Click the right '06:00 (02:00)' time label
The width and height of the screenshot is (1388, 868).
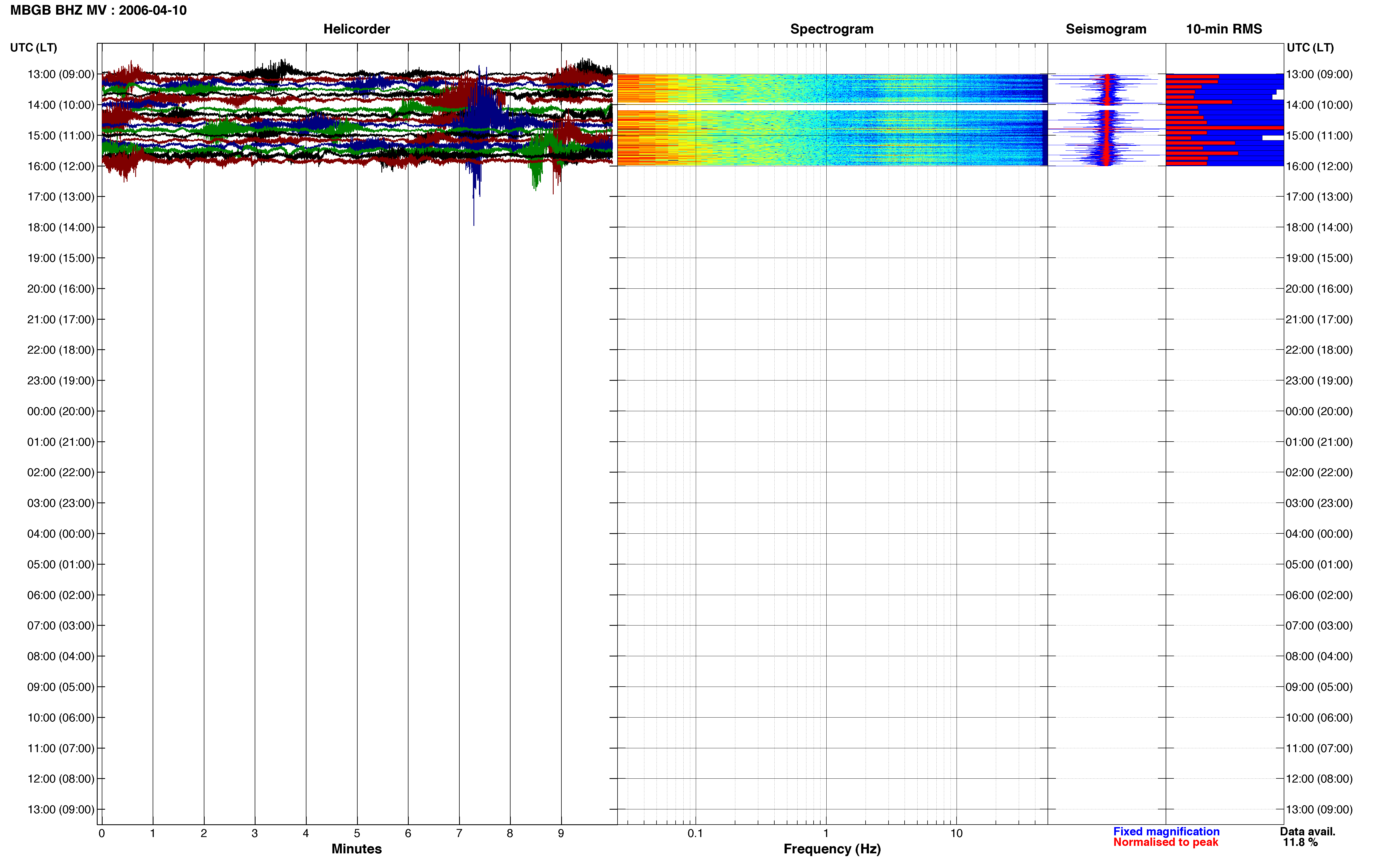point(1319,595)
